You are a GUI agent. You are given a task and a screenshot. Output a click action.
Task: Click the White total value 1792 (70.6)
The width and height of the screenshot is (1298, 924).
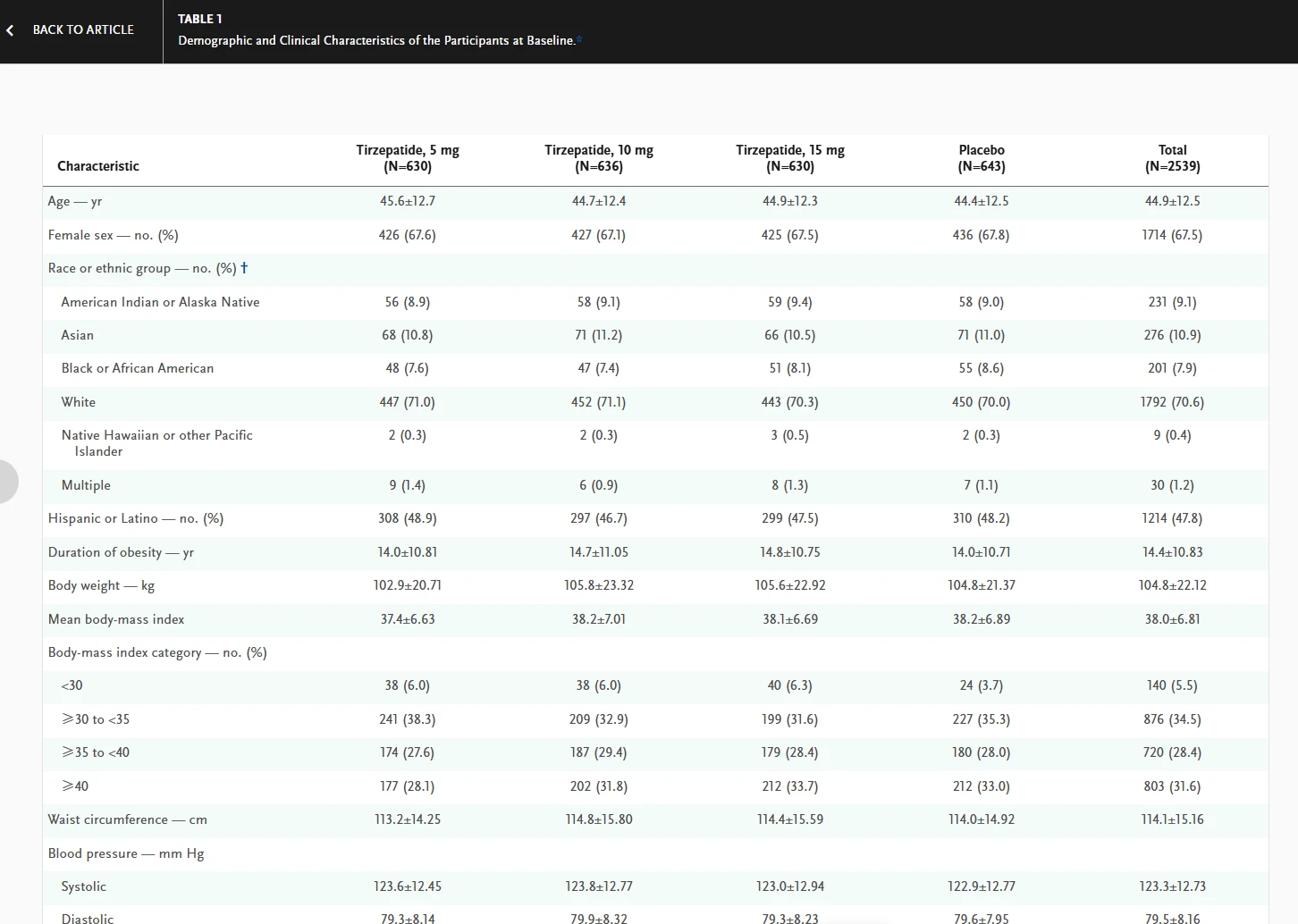point(1173,402)
